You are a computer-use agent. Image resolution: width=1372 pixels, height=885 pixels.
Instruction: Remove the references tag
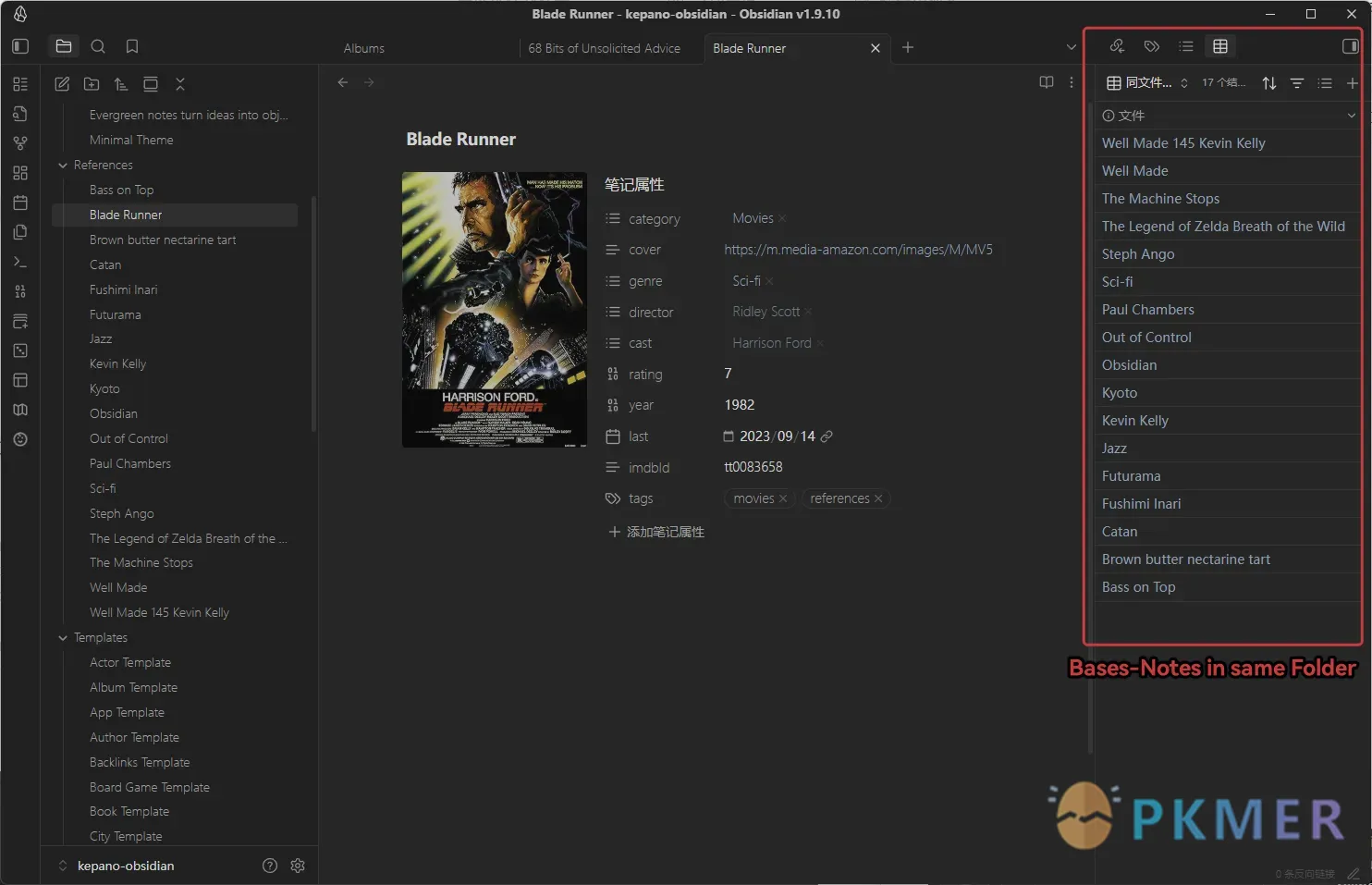coord(878,498)
